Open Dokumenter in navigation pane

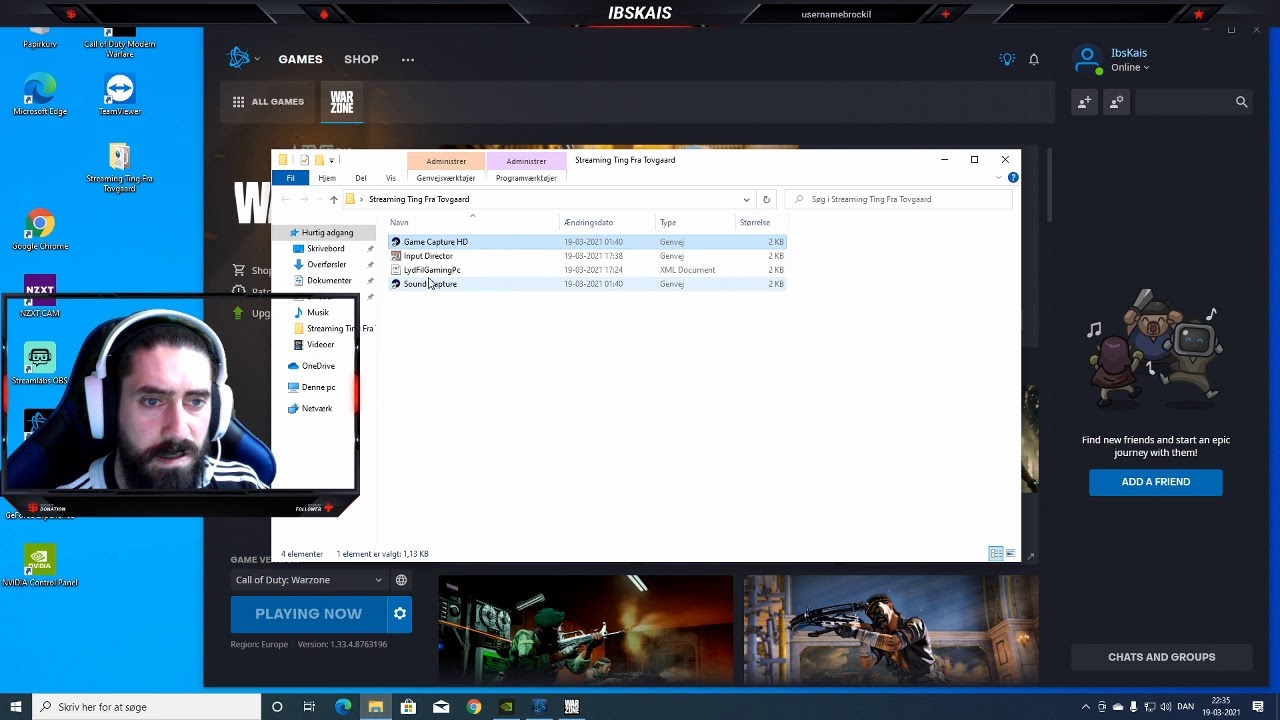point(329,280)
